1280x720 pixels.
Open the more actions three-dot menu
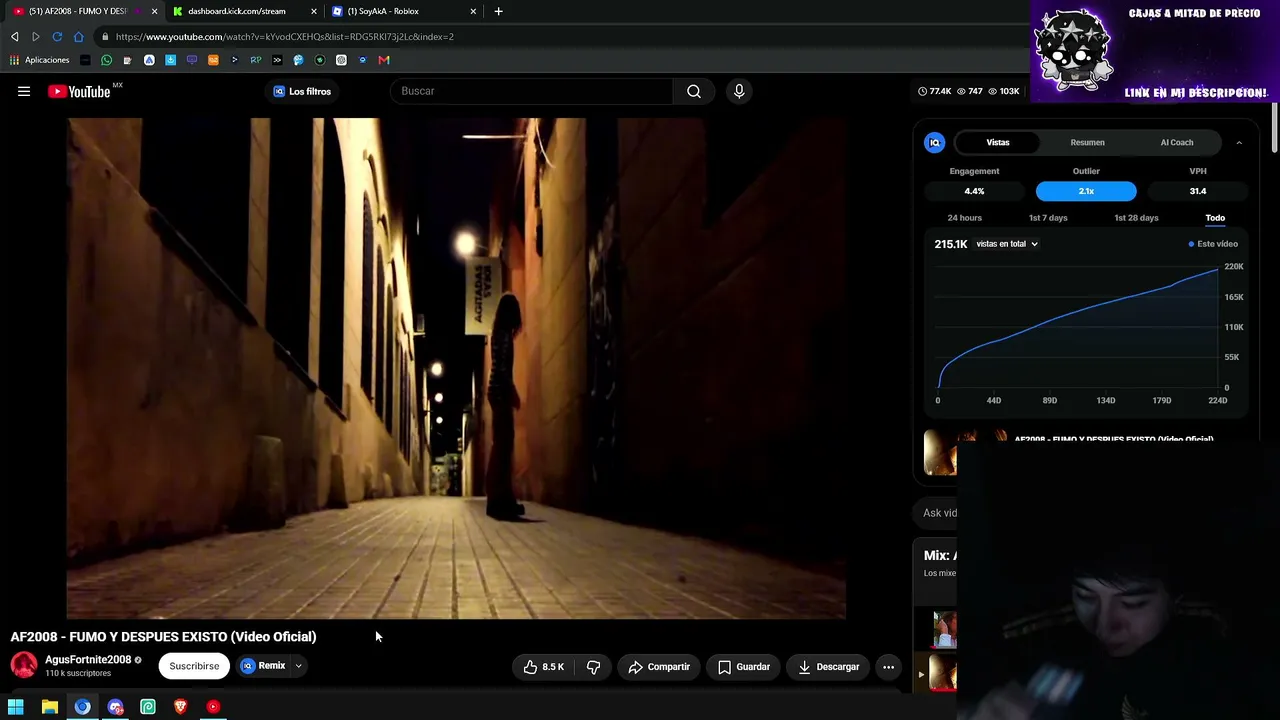point(888,667)
